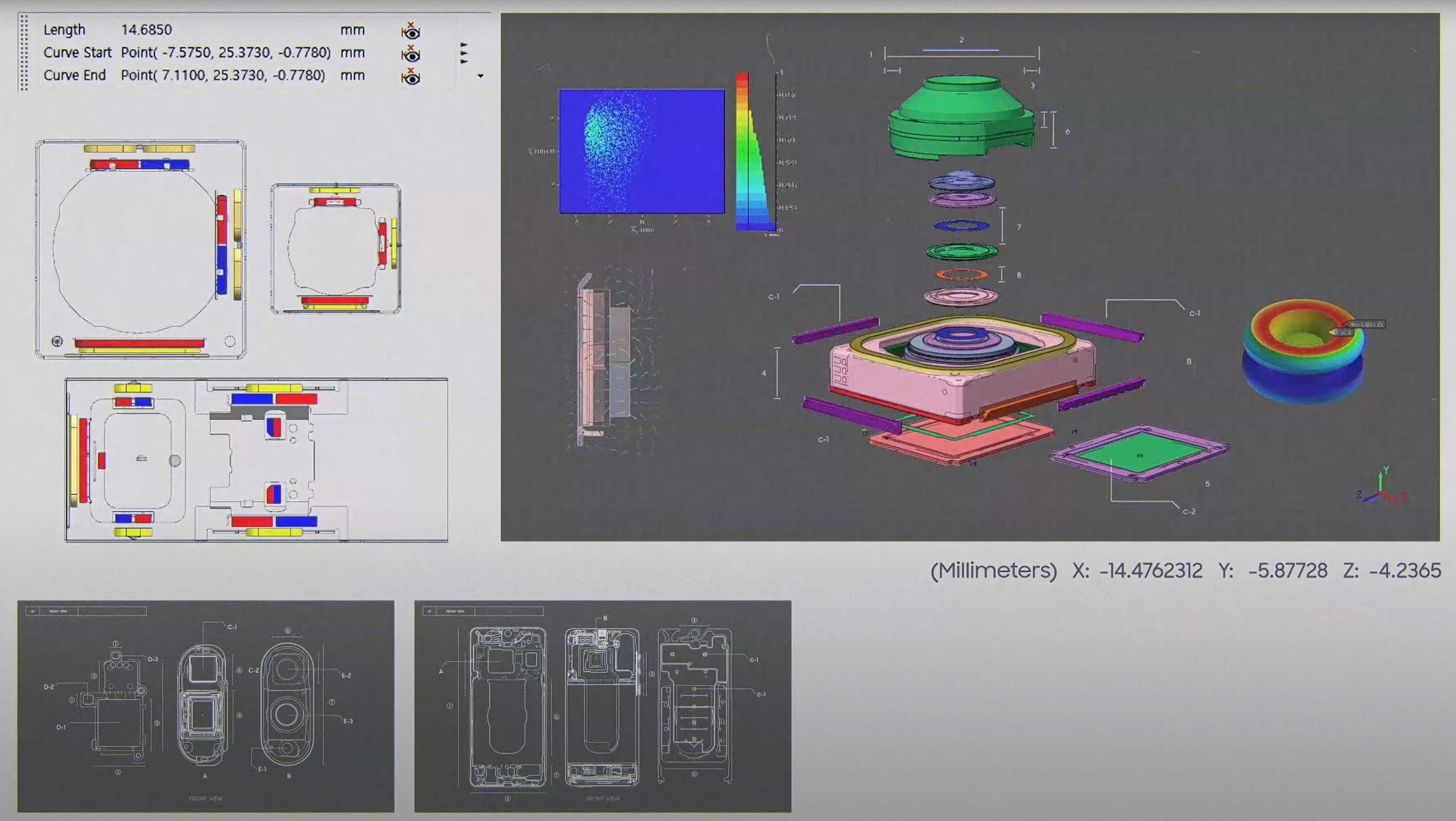Select the blue heatmap plot
The height and width of the screenshot is (821, 1456).
coord(642,151)
